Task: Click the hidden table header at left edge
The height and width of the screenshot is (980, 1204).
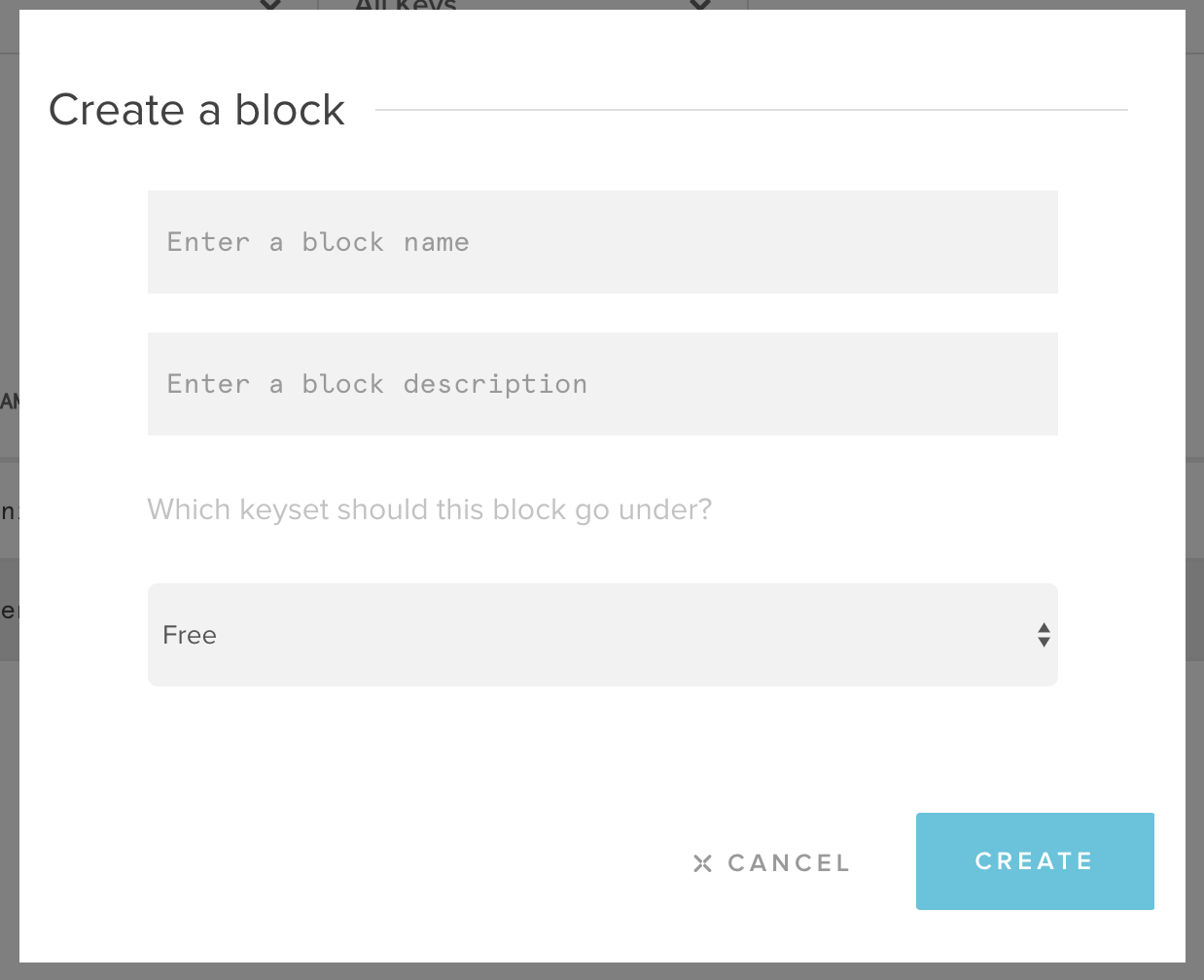Action: [9, 402]
